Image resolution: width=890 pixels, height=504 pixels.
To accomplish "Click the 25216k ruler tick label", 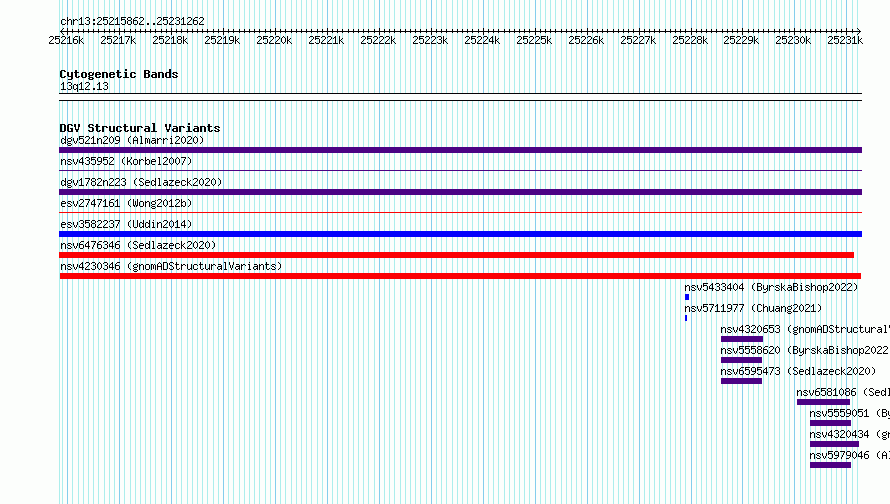I will 66,41.
